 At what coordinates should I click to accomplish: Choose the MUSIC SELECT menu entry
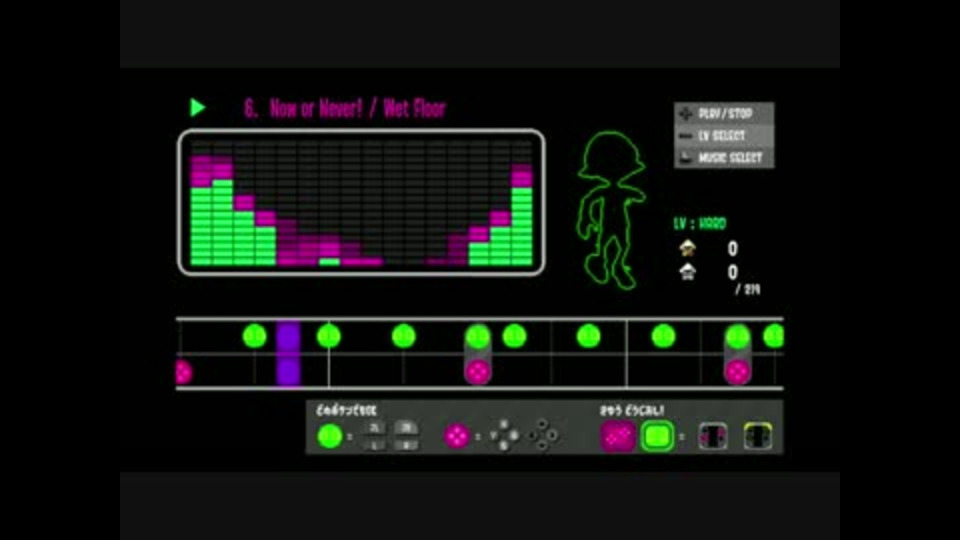pyautogui.click(x=724, y=158)
